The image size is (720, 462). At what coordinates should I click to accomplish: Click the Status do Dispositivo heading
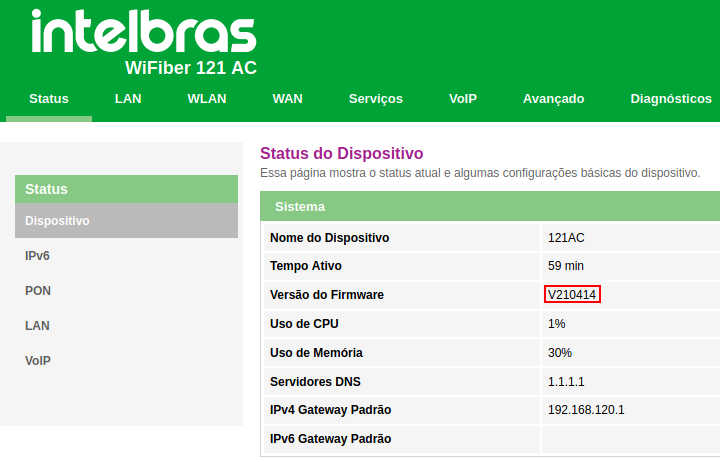click(x=342, y=153)
